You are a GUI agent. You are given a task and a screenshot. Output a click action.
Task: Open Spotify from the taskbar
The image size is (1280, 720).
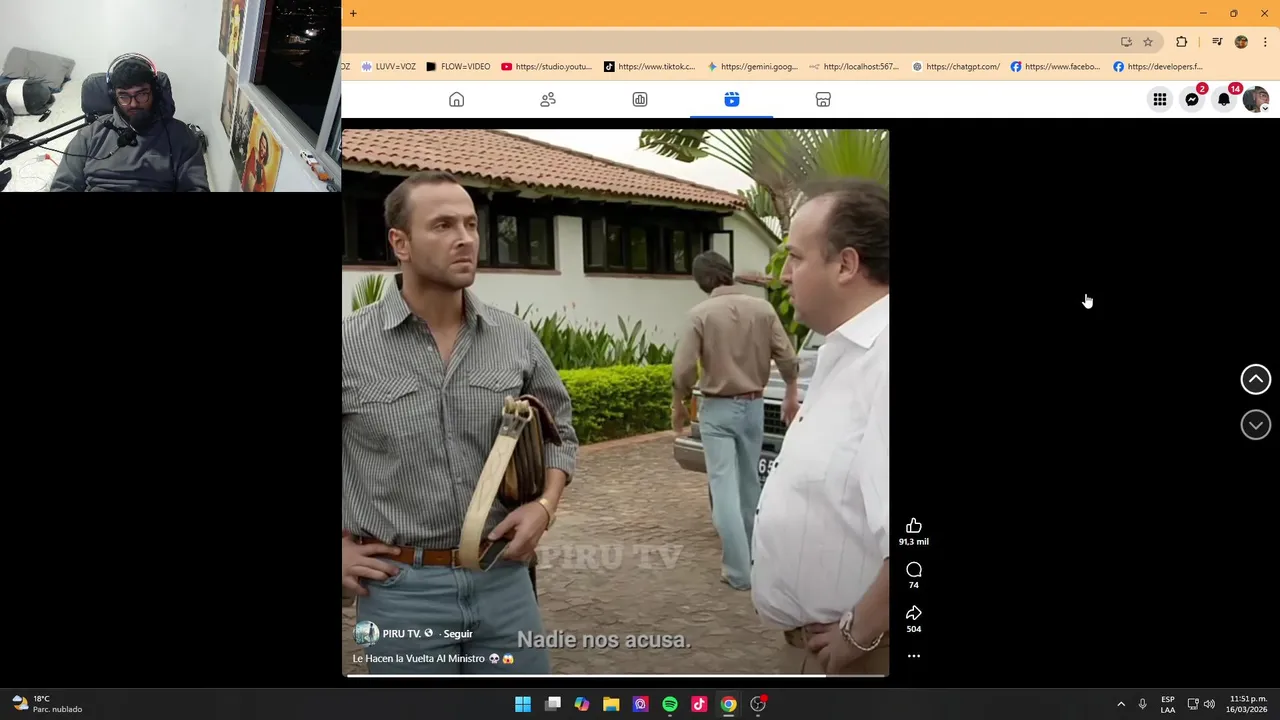point(670,704)
